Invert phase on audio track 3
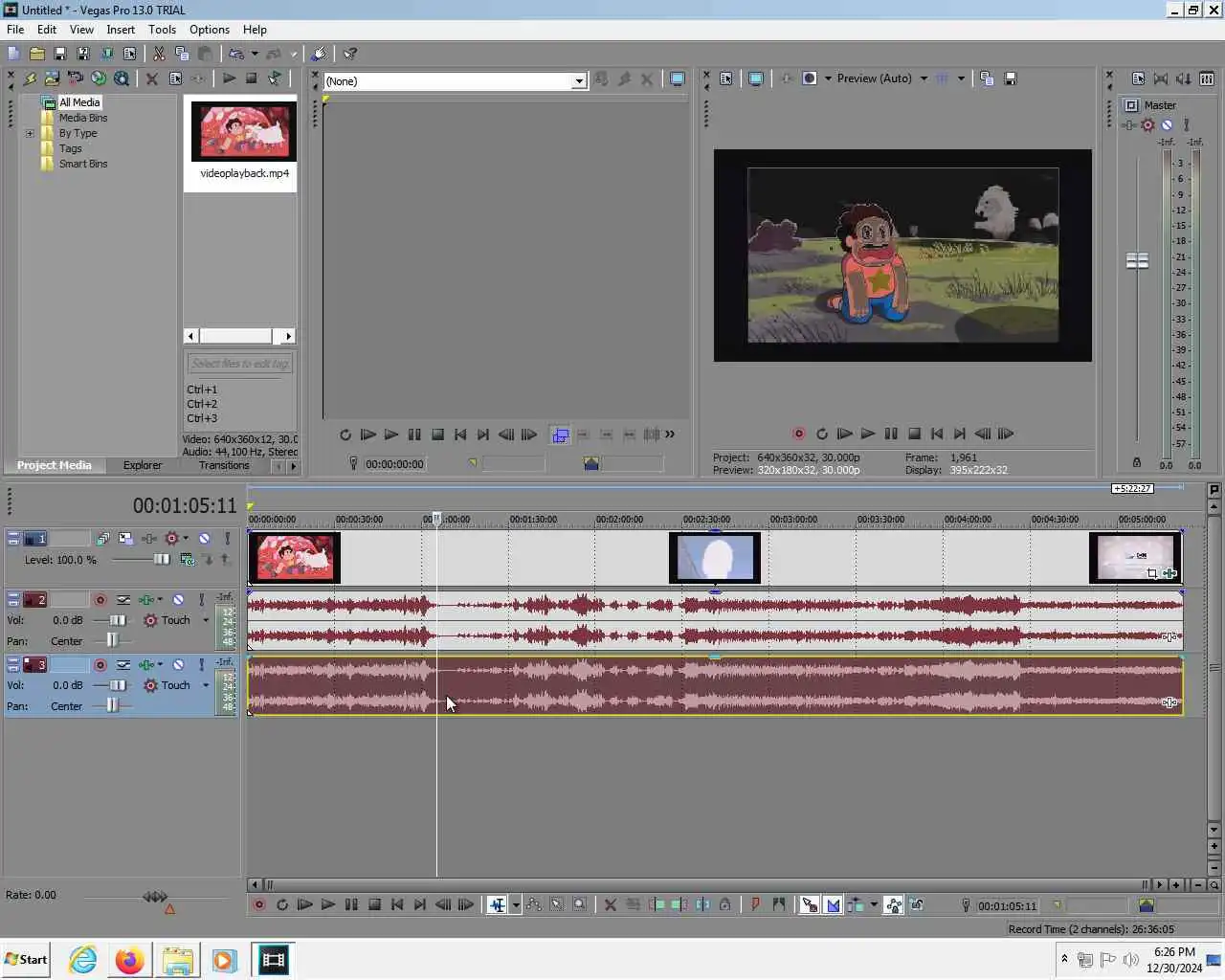This screenshot has height=980, width=1225. [123, 665]
